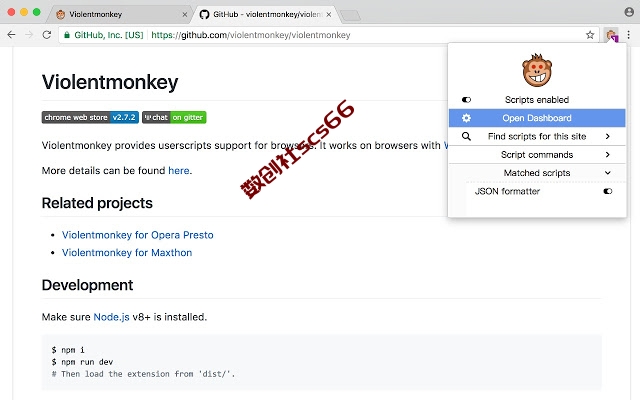This screenshot has width=640, height=400.
Task: Click the Chrome profile avatar icon
Action: coord(629,12)
